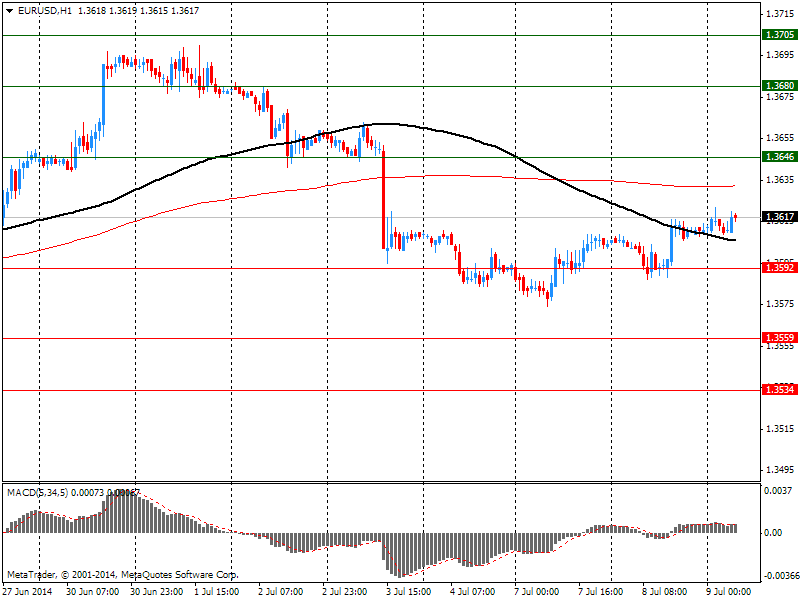
Task: Click the 1.3675 price scale value
Action: [x=781, y=96]
